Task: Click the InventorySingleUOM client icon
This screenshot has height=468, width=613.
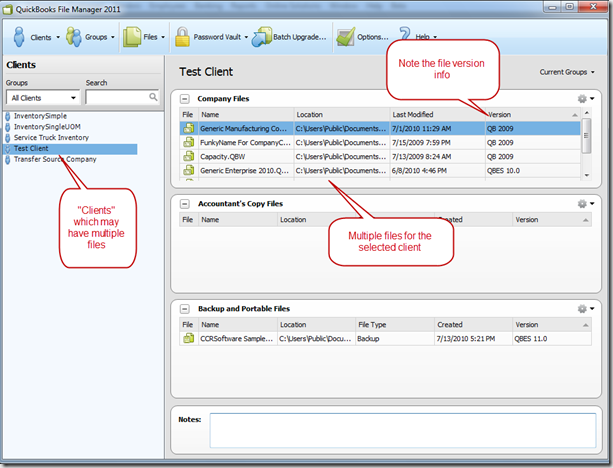Action: pos(7,127)
